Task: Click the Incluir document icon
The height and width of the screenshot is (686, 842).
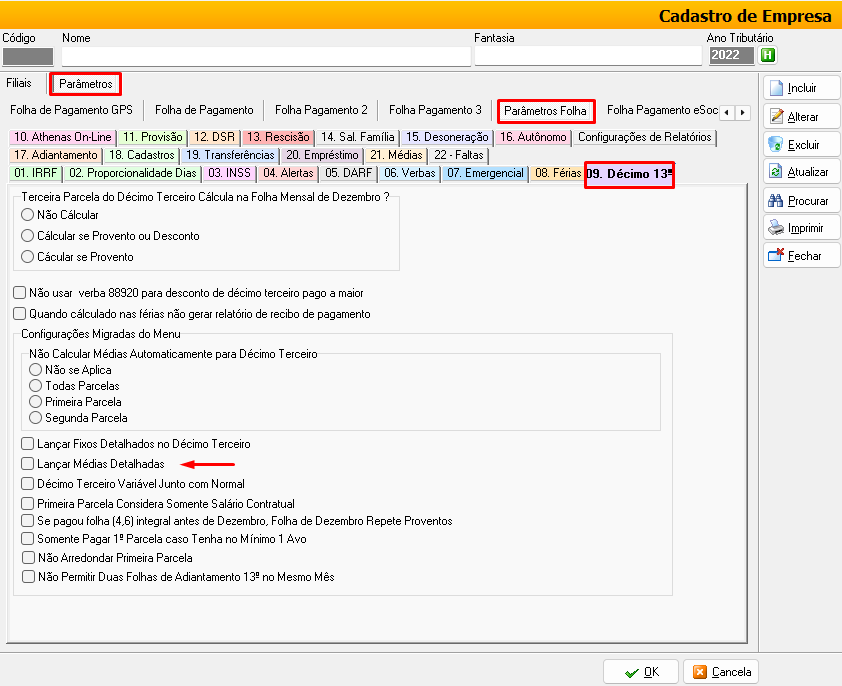Action: (776, 88)
